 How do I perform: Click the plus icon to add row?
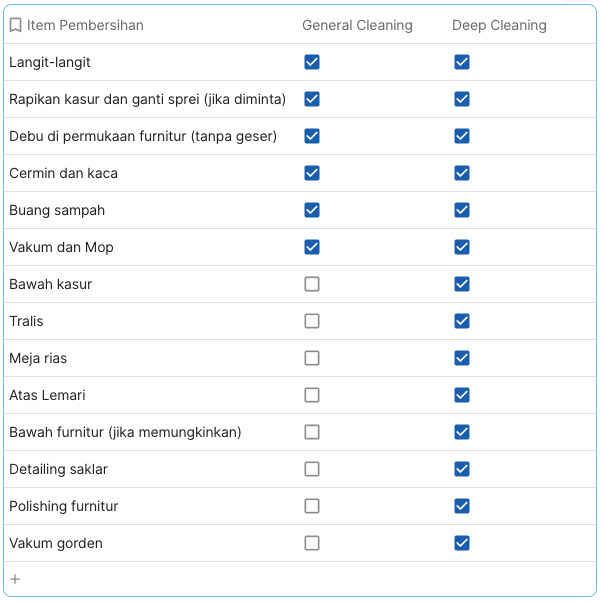click(x=15, y=579)
